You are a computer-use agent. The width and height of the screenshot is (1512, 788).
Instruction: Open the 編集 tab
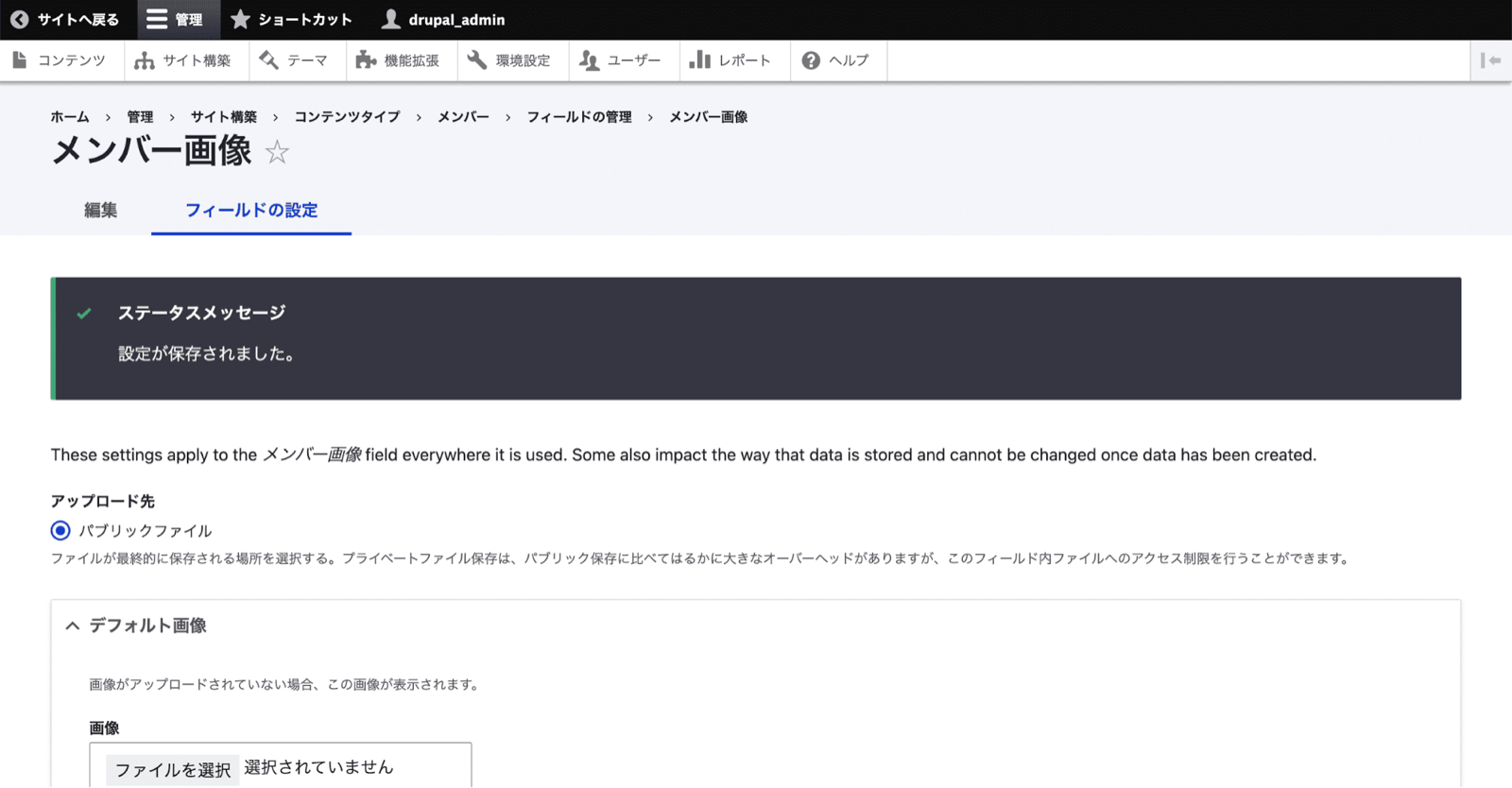100,210
